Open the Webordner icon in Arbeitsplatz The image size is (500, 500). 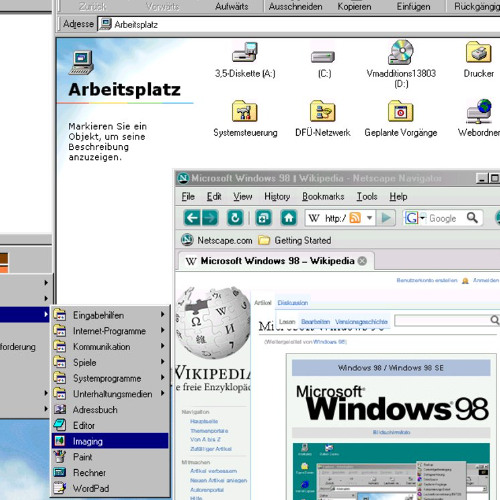(x=479, y=111)
